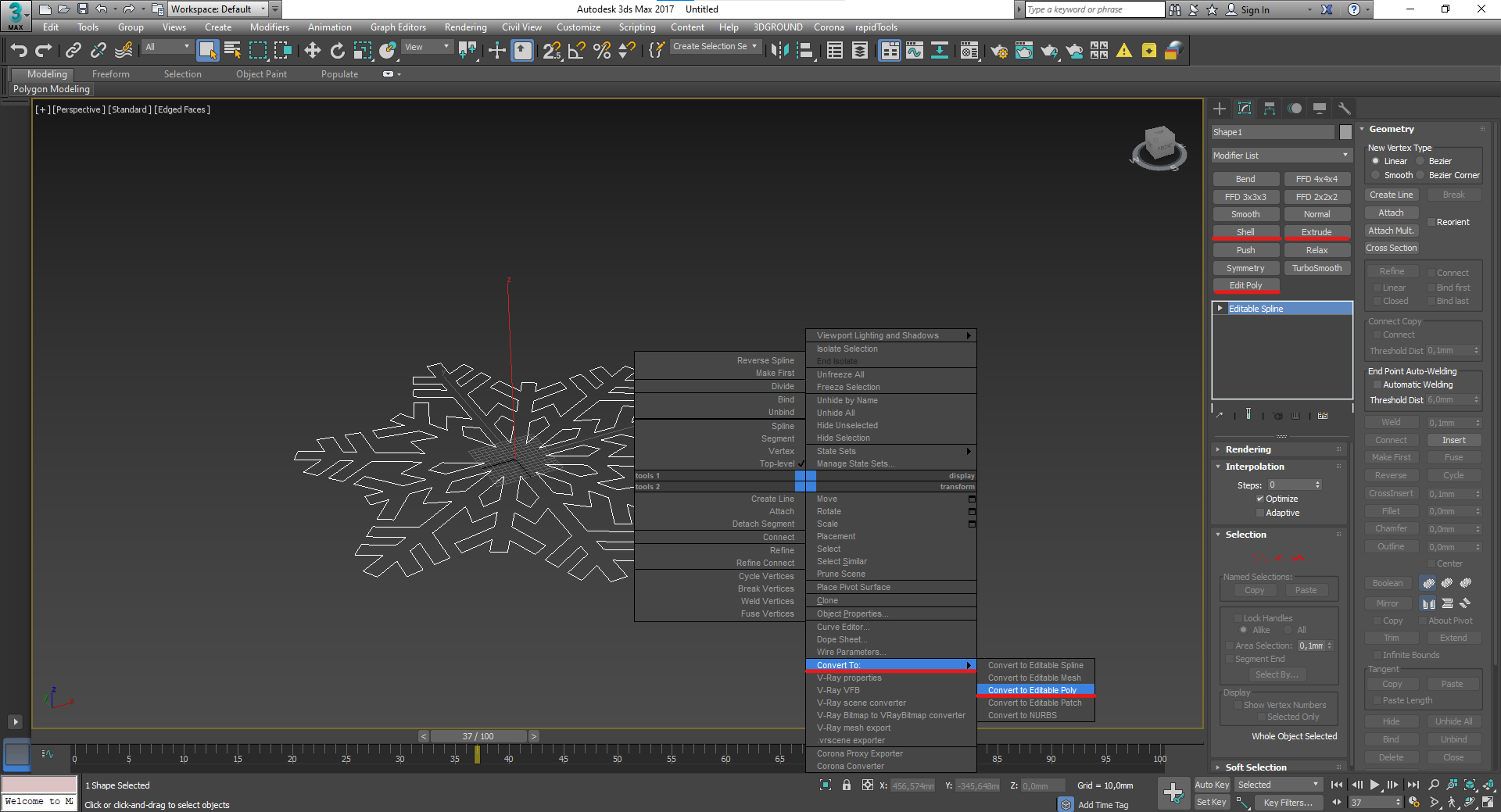Select the Bezier vertex type radio

(1420, 161)
